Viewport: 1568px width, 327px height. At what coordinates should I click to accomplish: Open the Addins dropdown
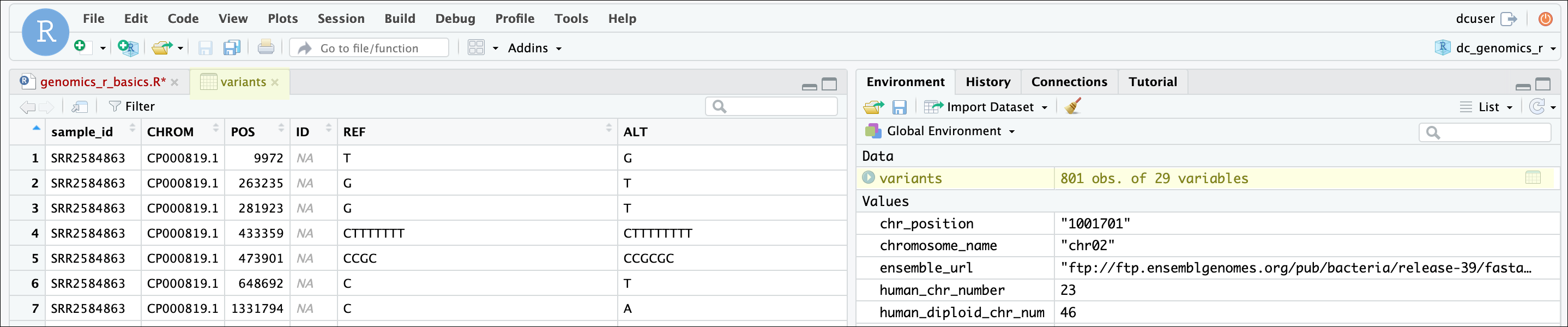tap(534, 48)
